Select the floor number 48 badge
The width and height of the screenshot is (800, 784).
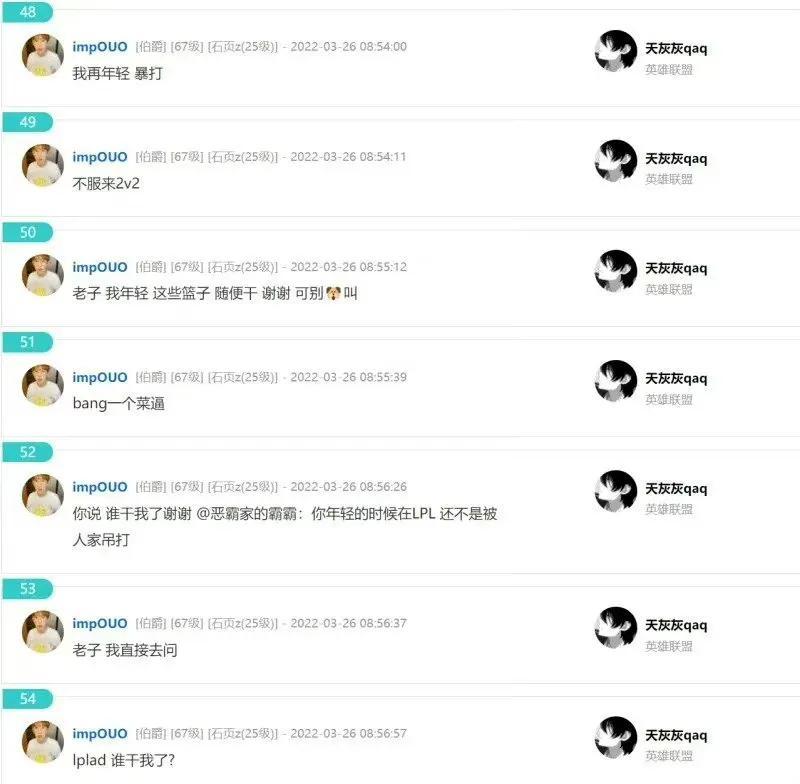click(x=28, y=12)
